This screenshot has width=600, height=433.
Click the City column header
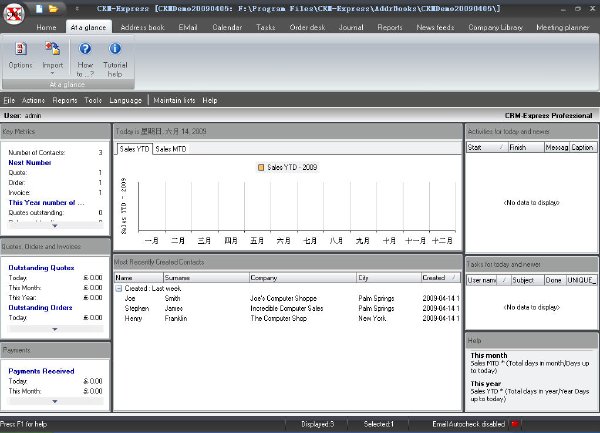coord(389,278)
